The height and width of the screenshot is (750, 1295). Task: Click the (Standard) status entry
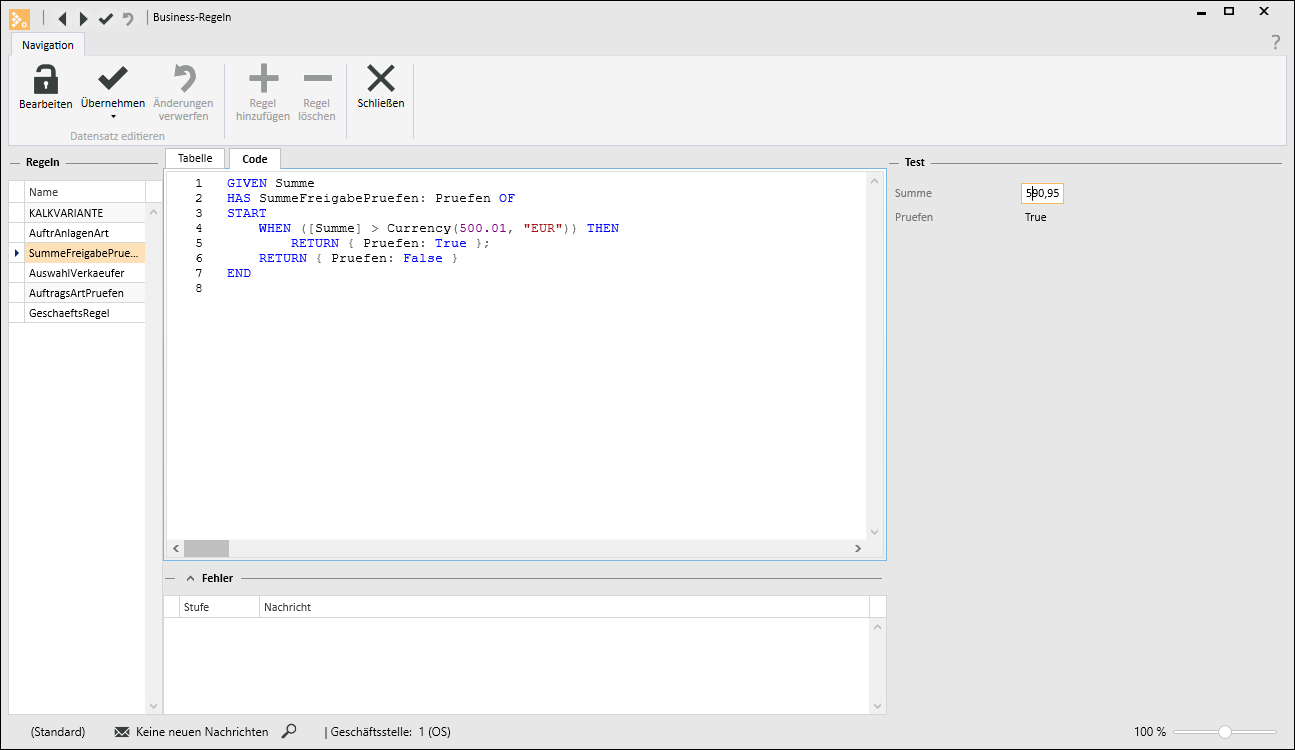58,732
